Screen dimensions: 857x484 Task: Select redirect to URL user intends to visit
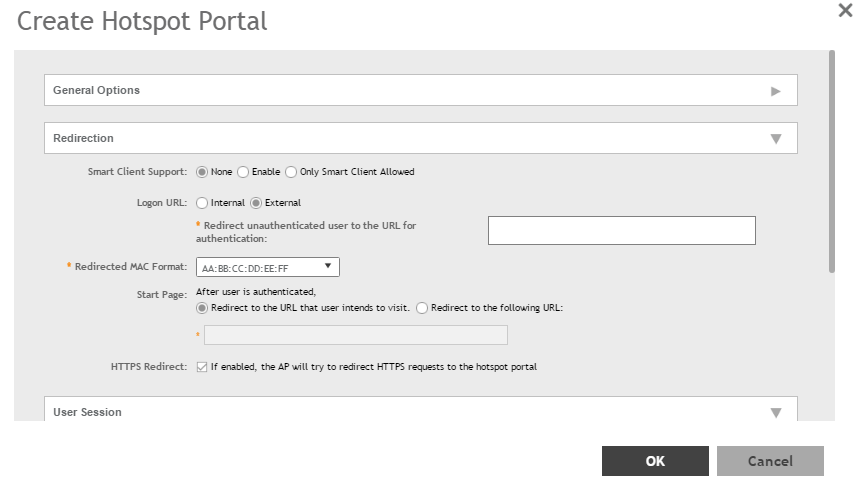click(x=202, y=308)
